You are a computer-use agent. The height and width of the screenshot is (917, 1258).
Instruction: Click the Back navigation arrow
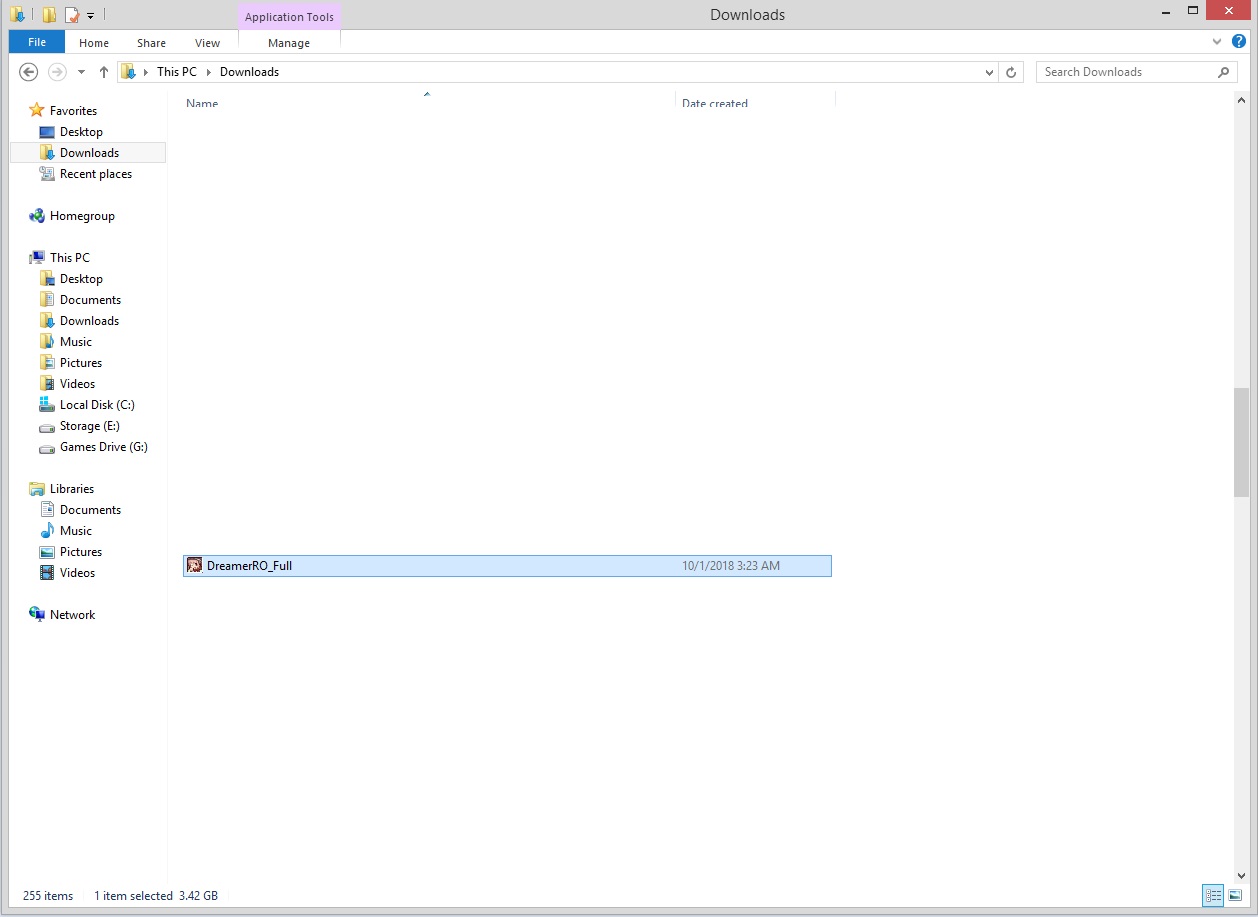[29, 72]
